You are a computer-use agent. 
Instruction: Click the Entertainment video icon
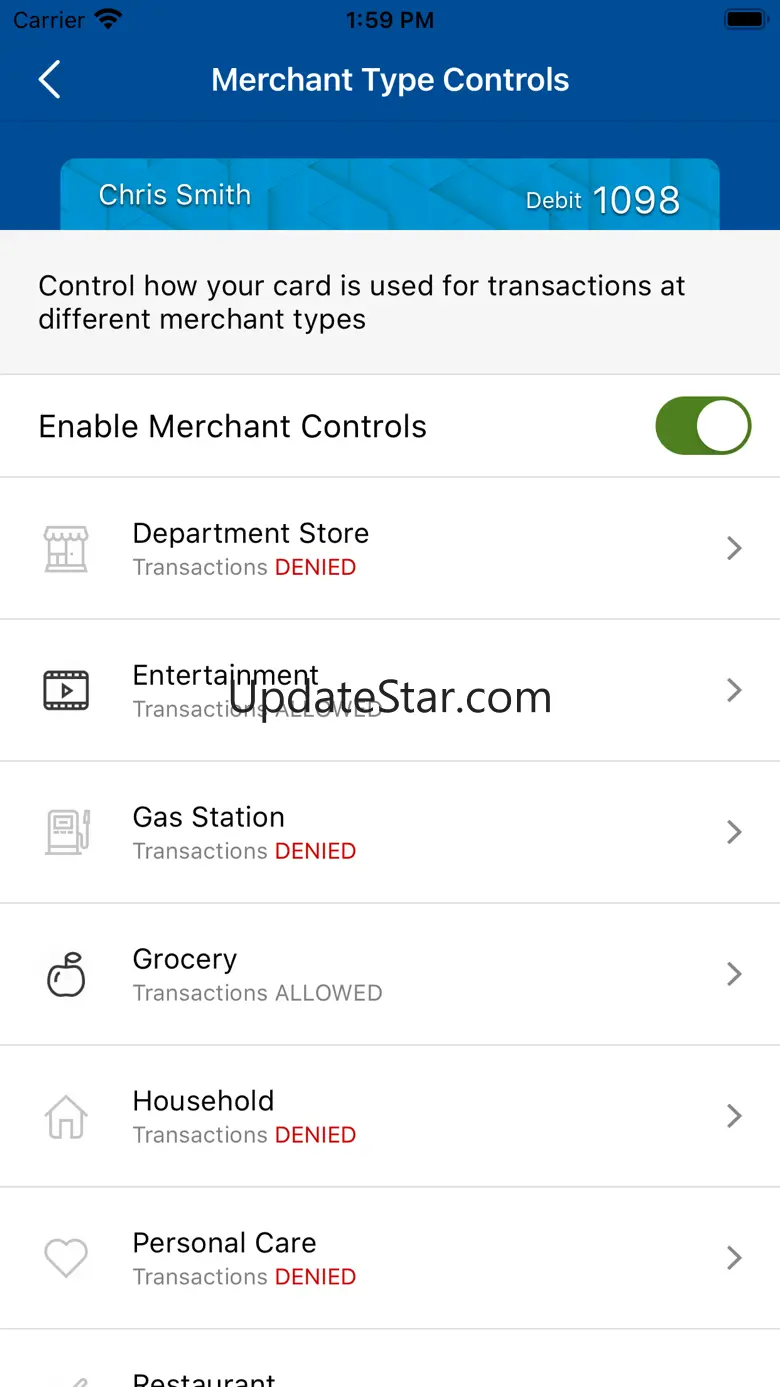66,690
